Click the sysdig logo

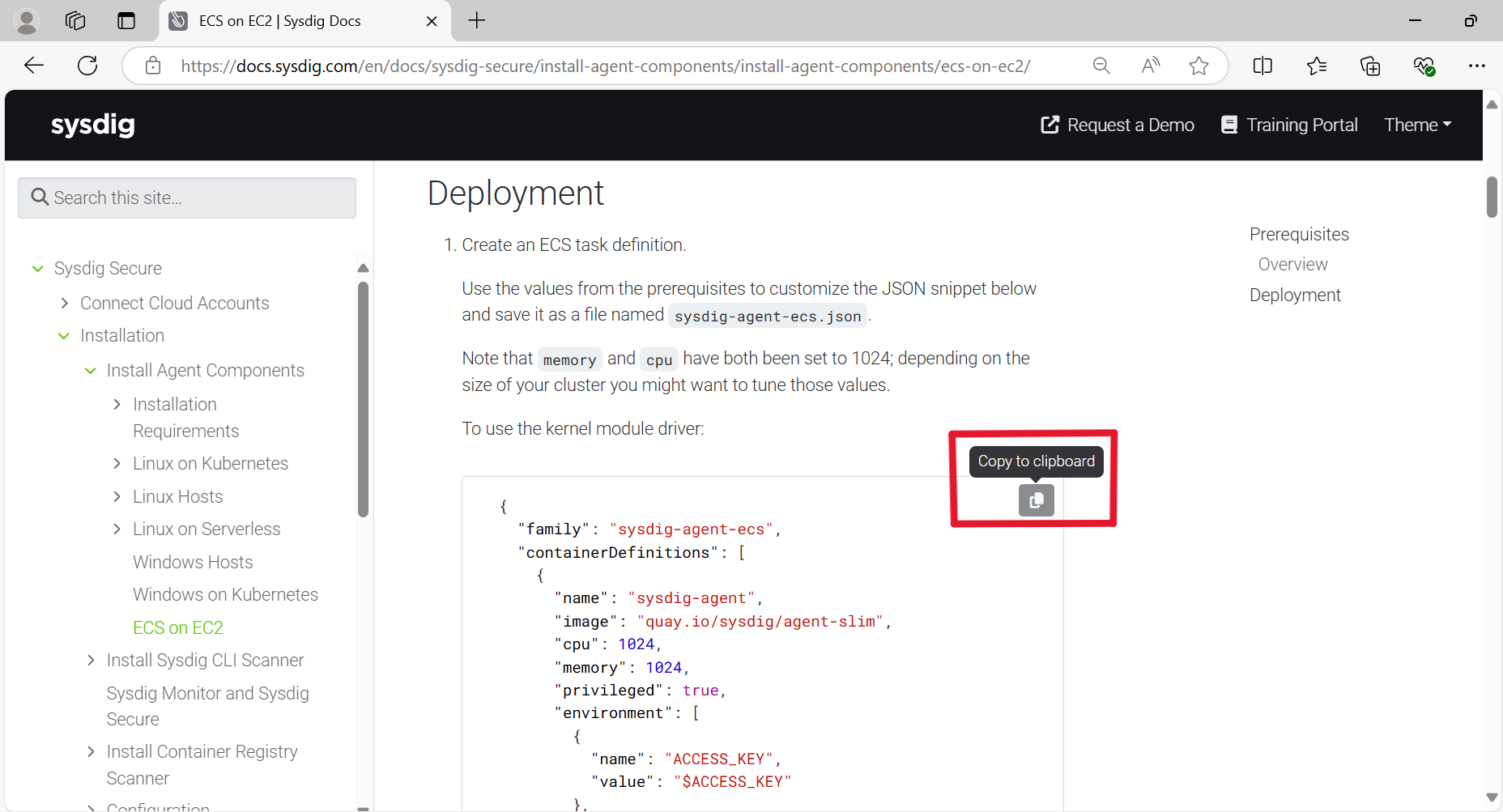coord(93,125)
